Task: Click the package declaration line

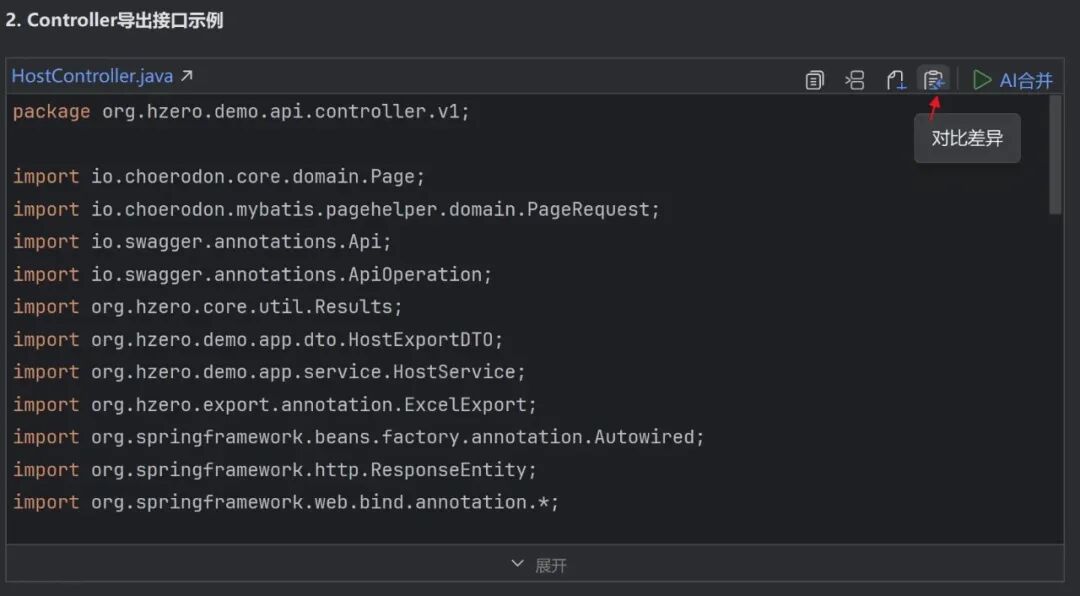Action: [241, 112]
